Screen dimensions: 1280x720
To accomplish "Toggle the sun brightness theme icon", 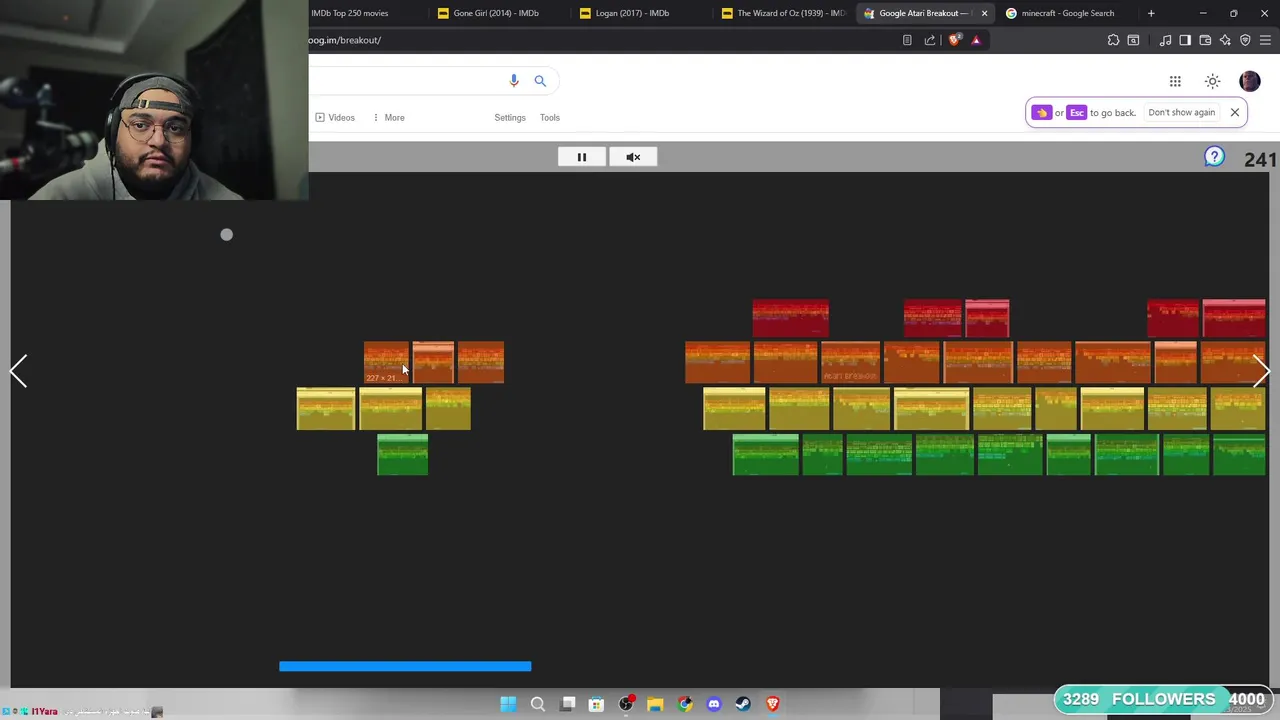I will 1212,81.
